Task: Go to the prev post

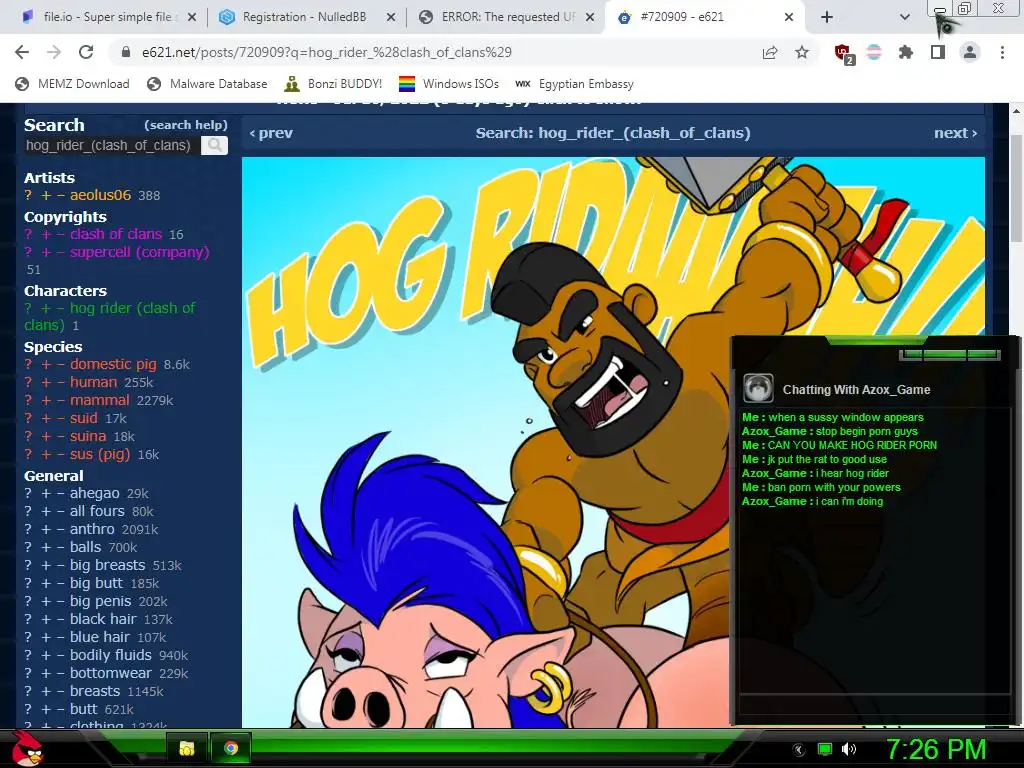Action: click(x=271, y=133)
